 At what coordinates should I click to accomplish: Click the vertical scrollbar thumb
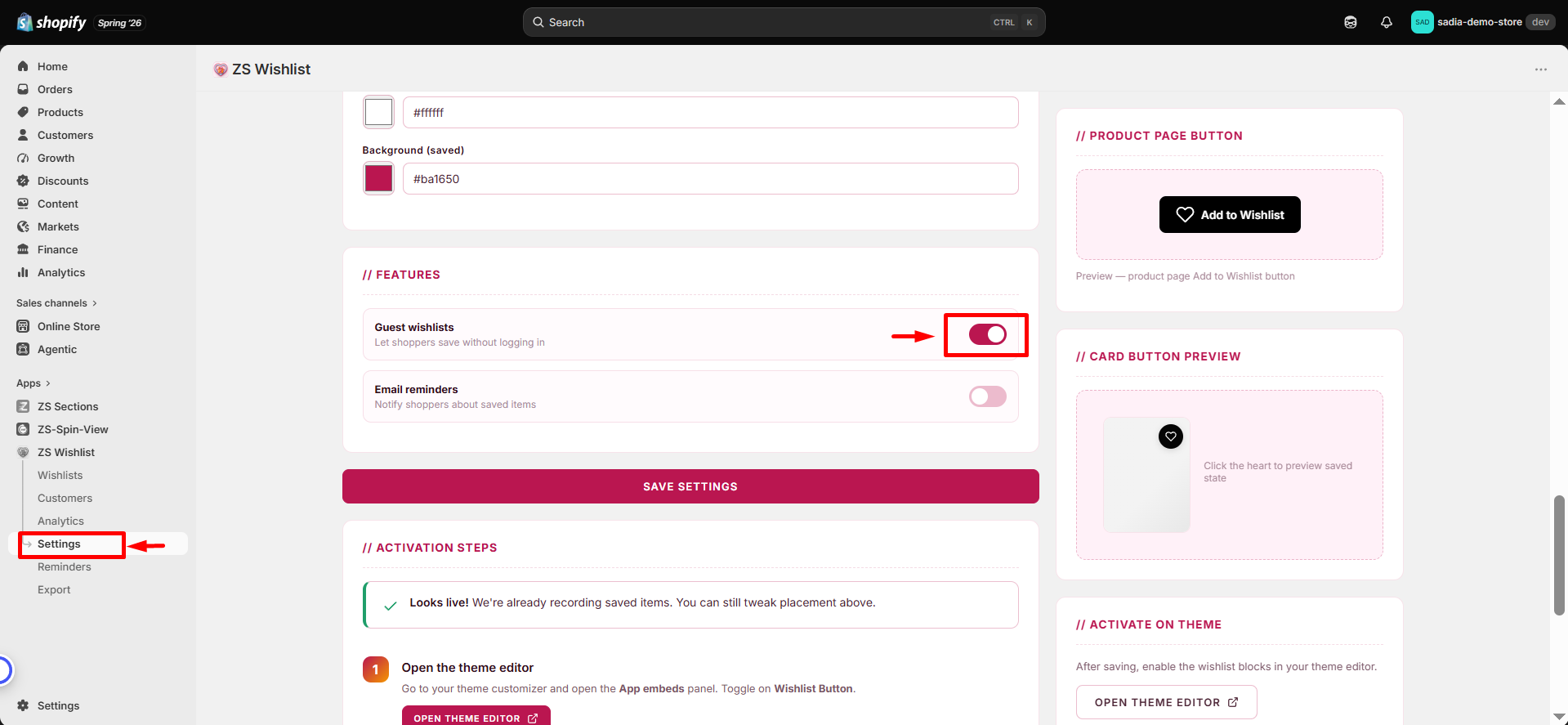pyautogui.click(x=1559, y=555)
